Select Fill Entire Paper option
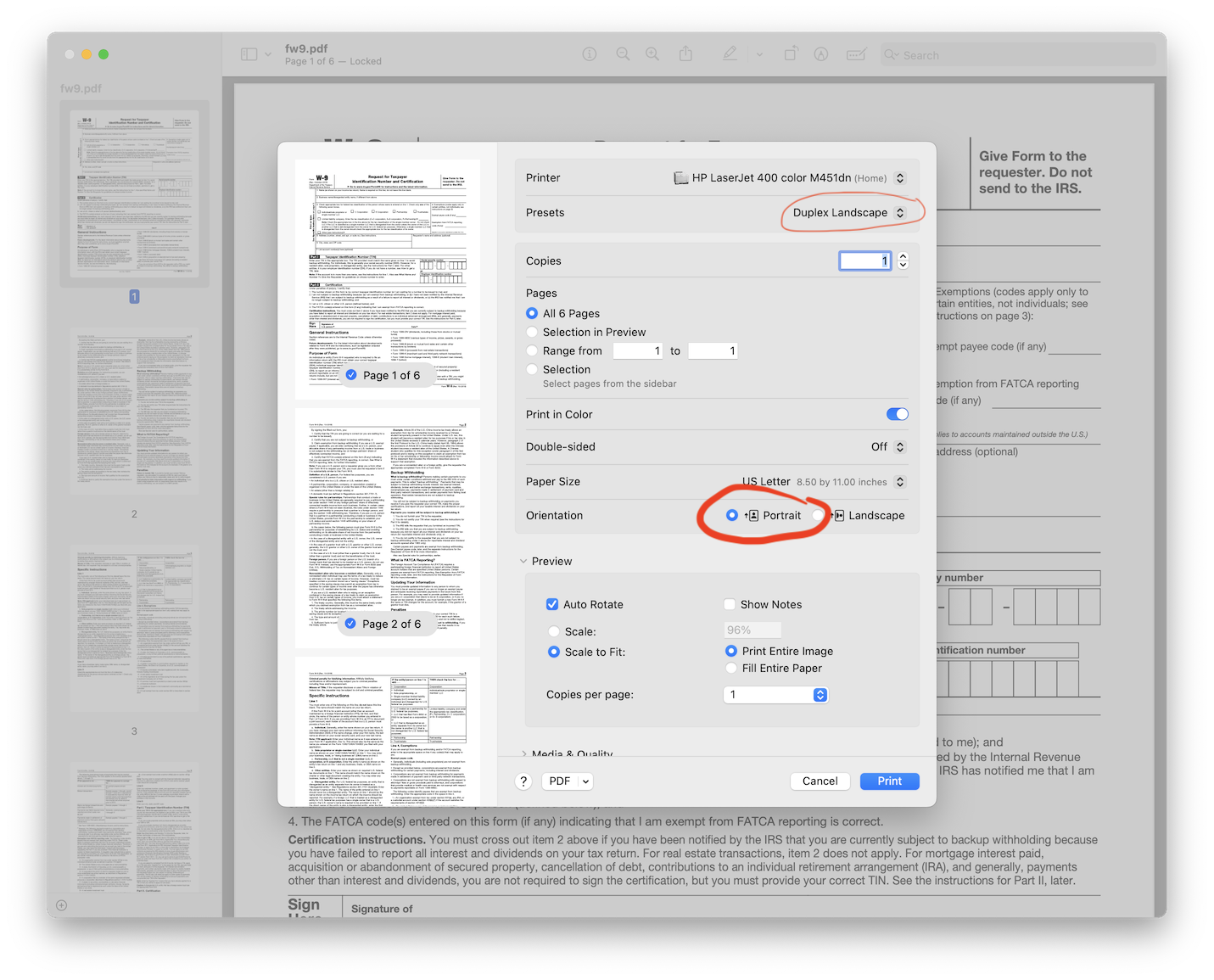The width and height of the screenshot is (1214, 980). [731, 668]
